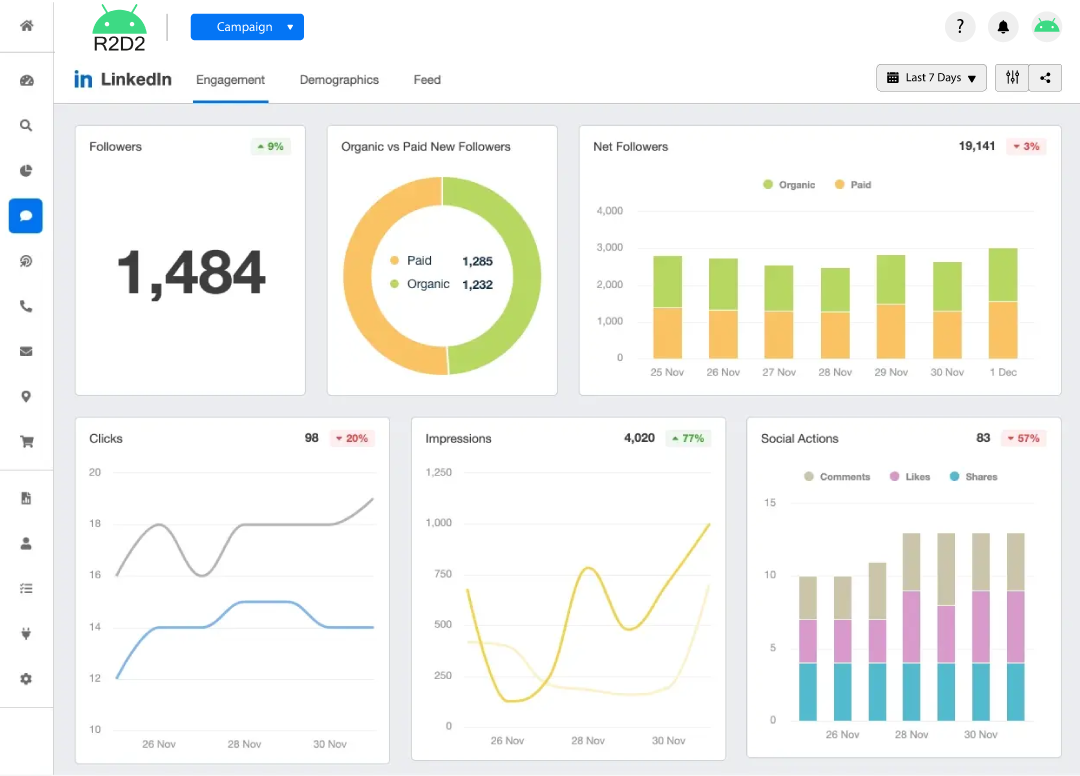Hide the Likes series in Social Actions
This screenshot has height=776, width=1080.
[x=909, y=477]
